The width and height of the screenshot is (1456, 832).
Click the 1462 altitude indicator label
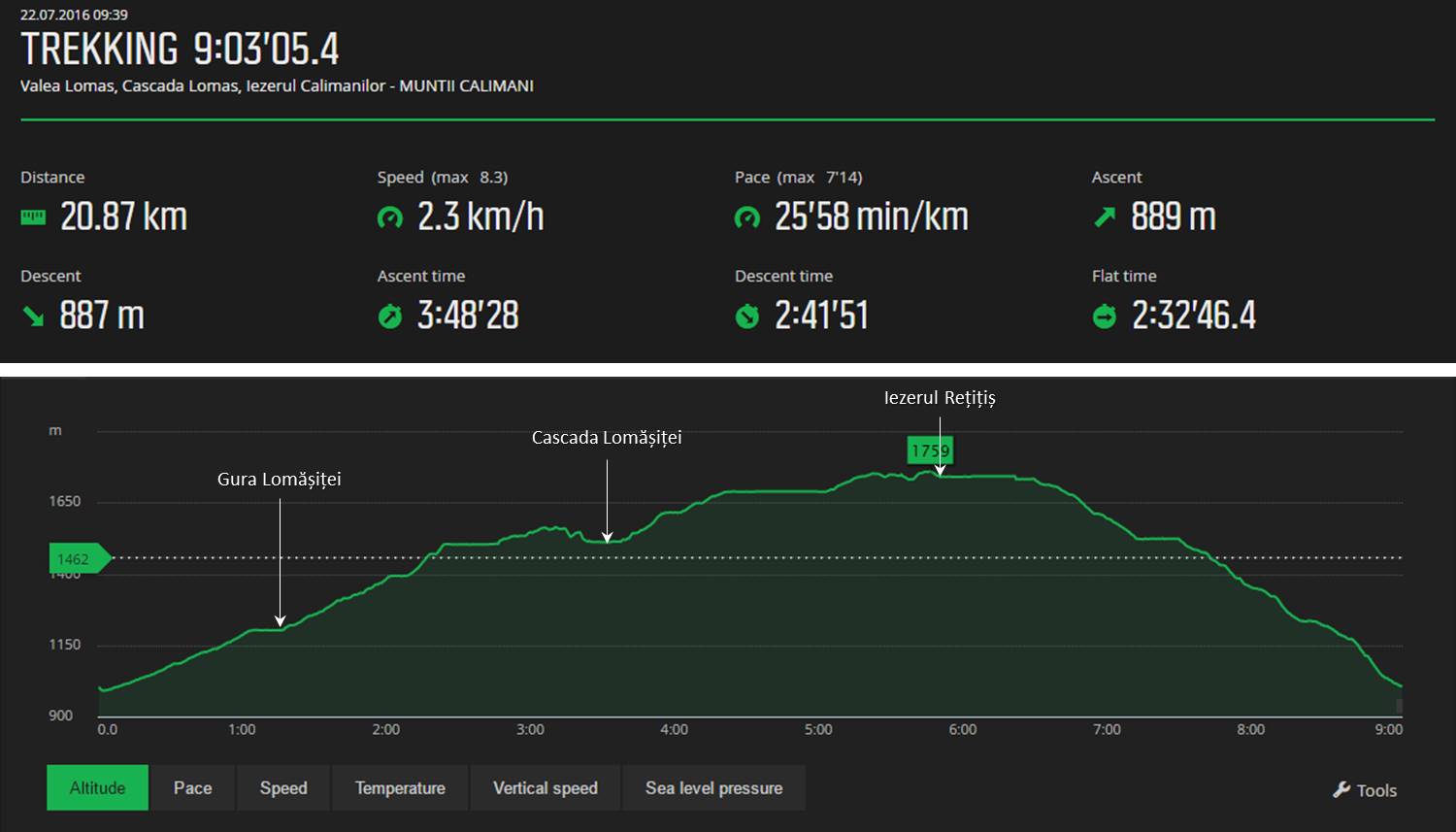tap(74, 559)
